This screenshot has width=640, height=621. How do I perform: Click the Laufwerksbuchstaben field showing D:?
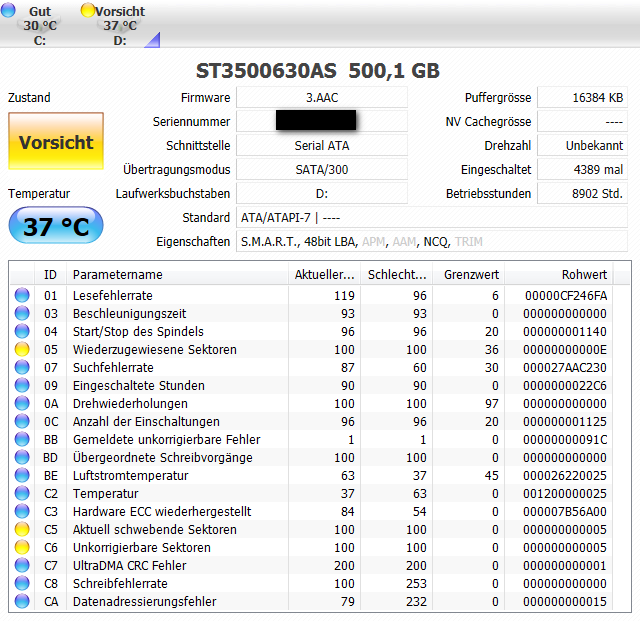click(322, 193)
